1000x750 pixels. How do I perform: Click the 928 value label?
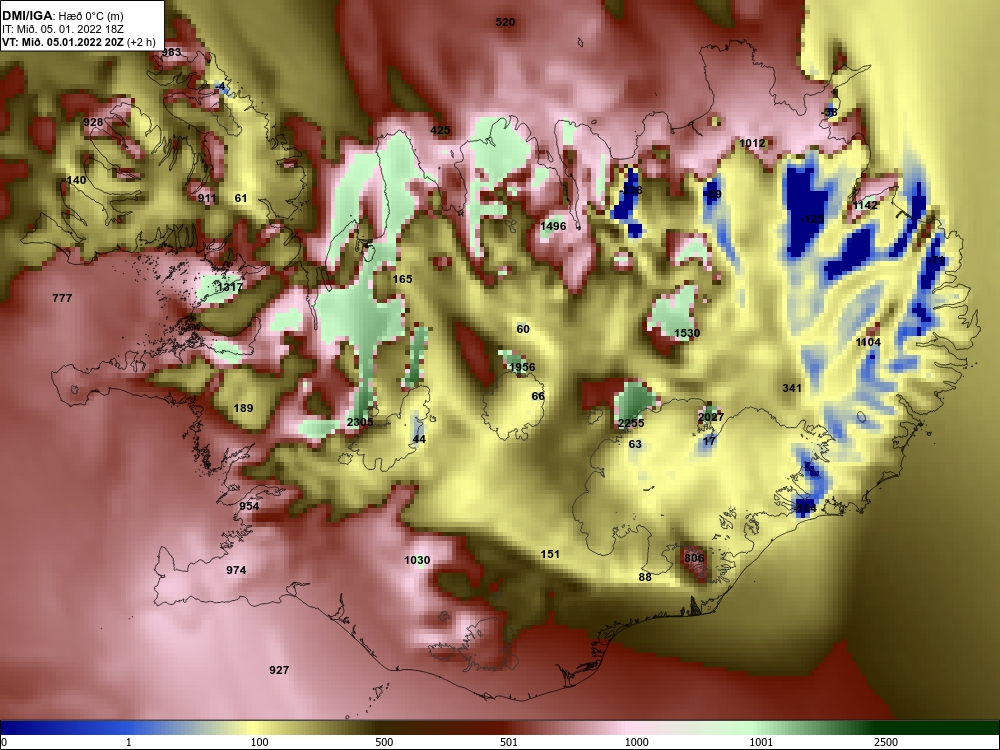93,122
